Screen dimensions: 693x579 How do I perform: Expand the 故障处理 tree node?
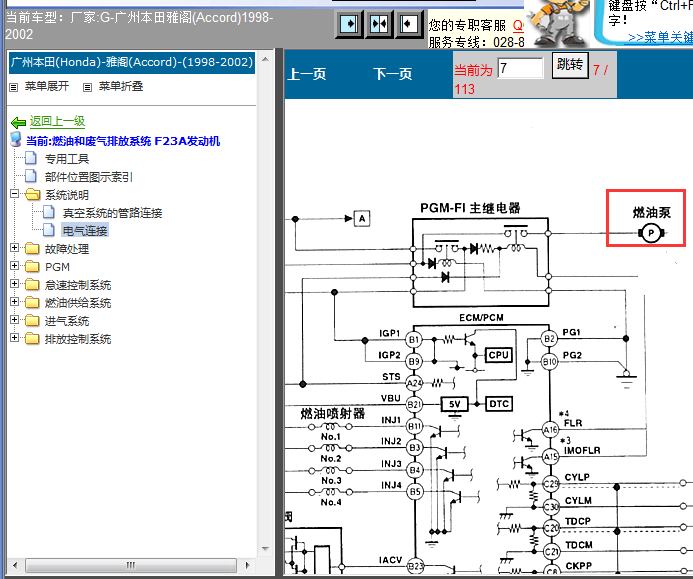(x=15, y=248)
